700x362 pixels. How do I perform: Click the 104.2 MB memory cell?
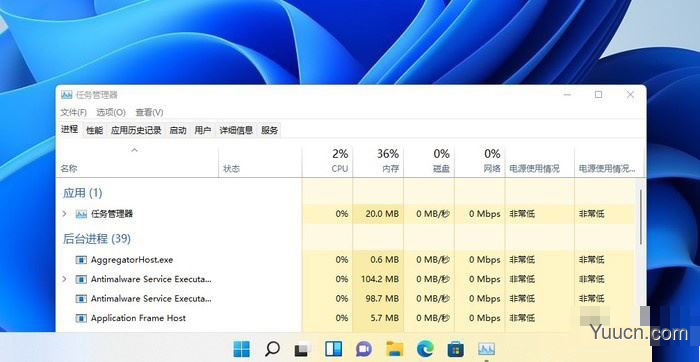pyautogui.click(x=378, y=279)
